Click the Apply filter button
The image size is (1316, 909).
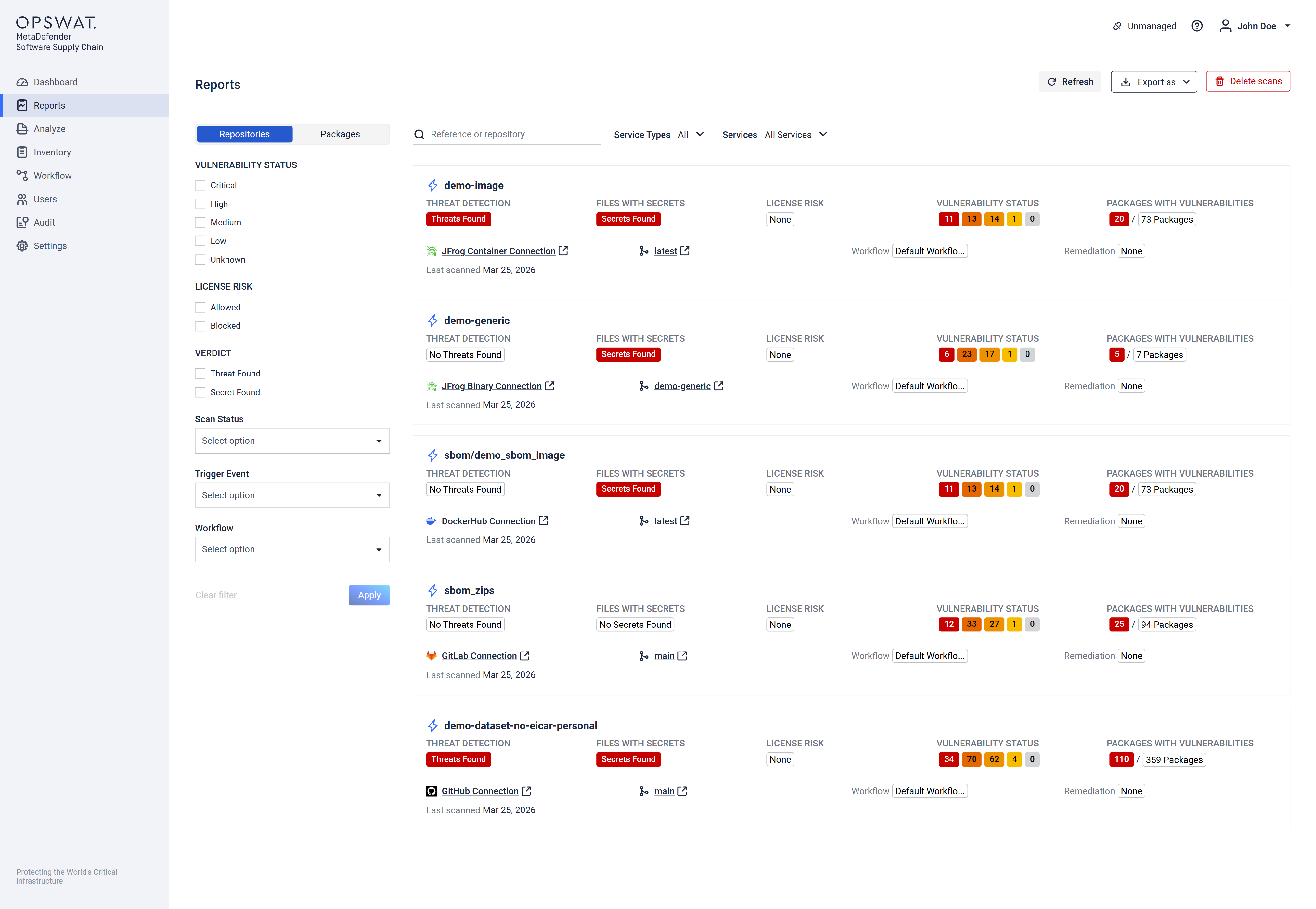pos(369,595)
